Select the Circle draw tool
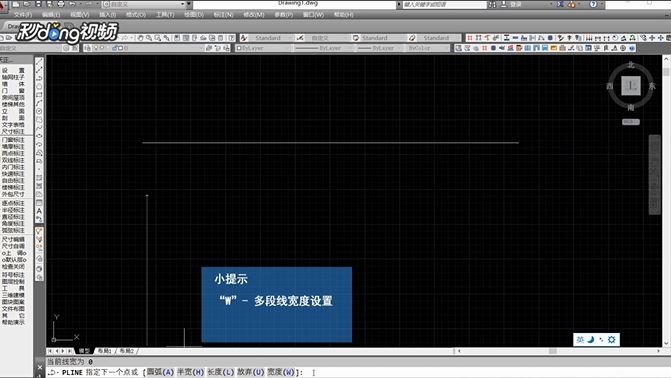This screenshot has width=671, height=378. pyautogui.click(x=39, y=111)
